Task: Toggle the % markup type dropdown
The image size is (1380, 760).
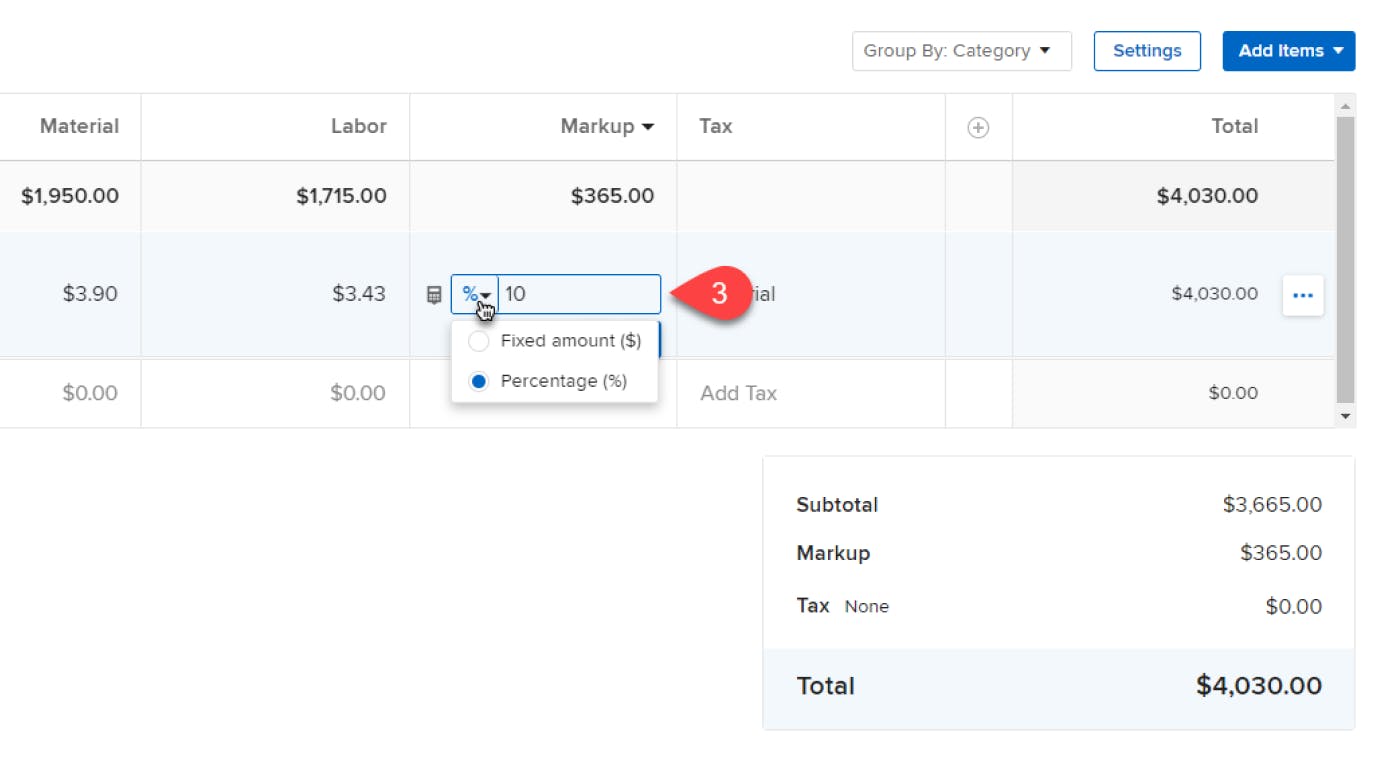Action: coord(475,295)
